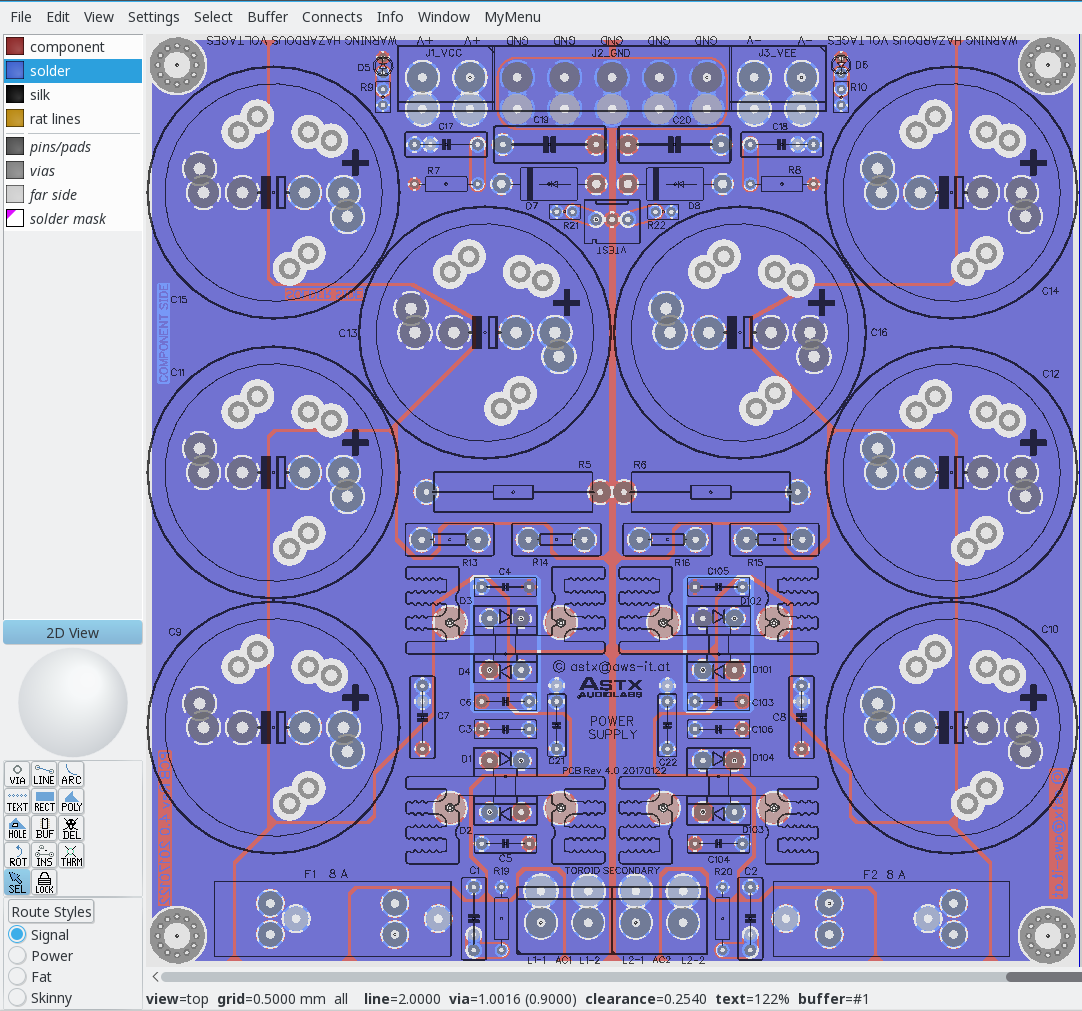Click the grid=0.5000 mm status entry
The image size is (1082, 1011).
(x=271, y=999)
